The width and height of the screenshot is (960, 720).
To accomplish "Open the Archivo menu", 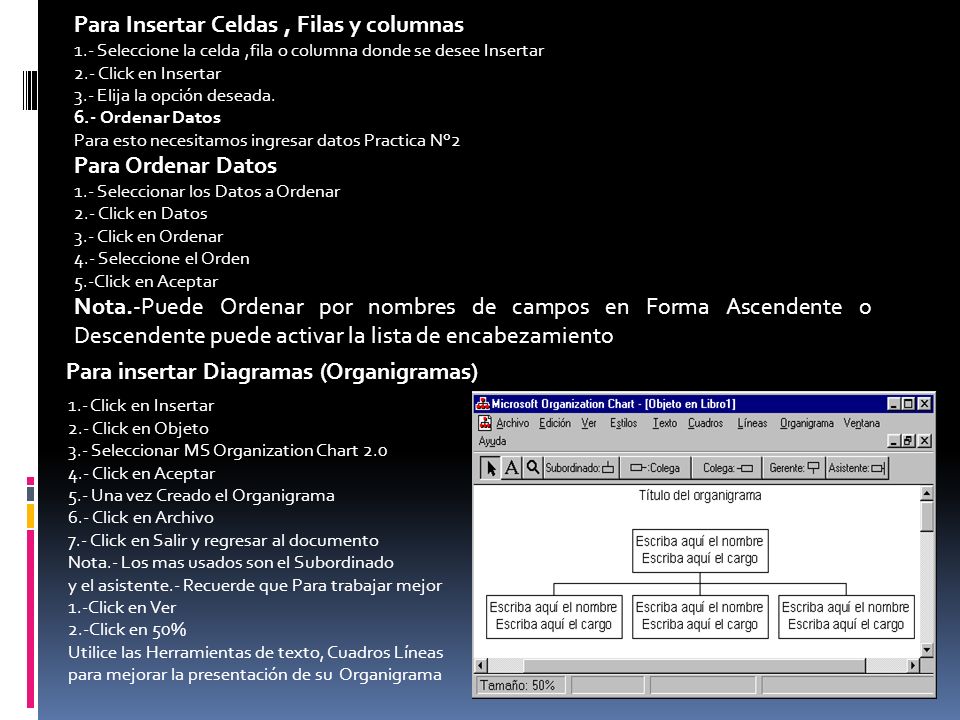I will coord(512,423).
